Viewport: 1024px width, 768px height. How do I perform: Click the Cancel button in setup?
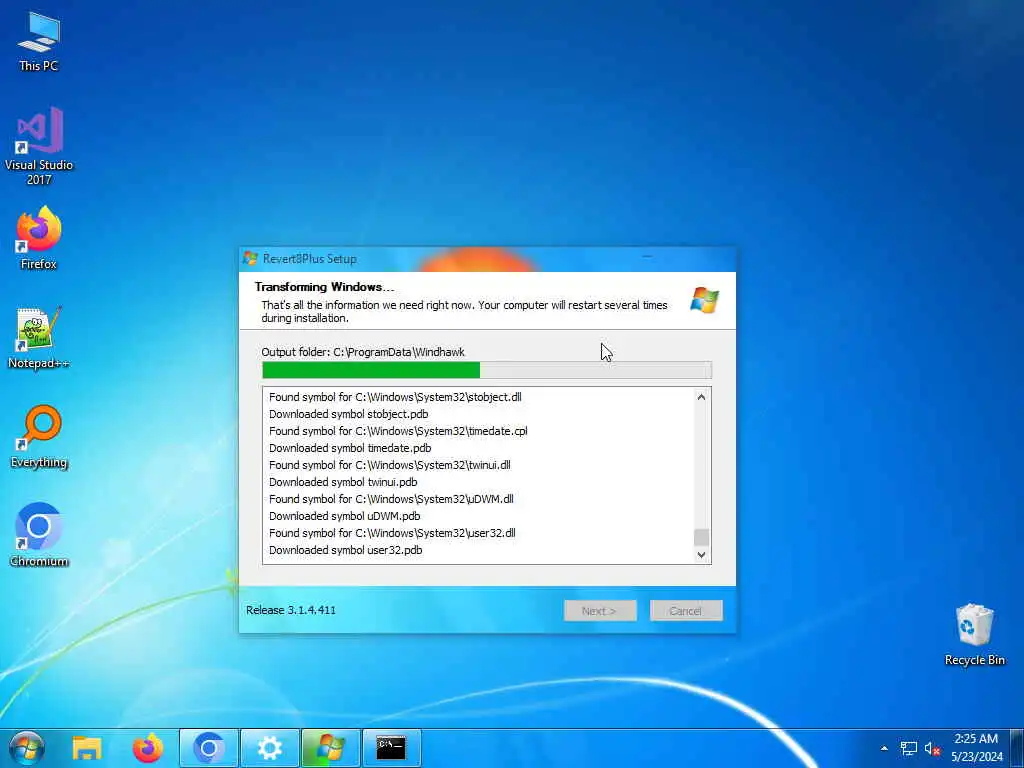686,611
